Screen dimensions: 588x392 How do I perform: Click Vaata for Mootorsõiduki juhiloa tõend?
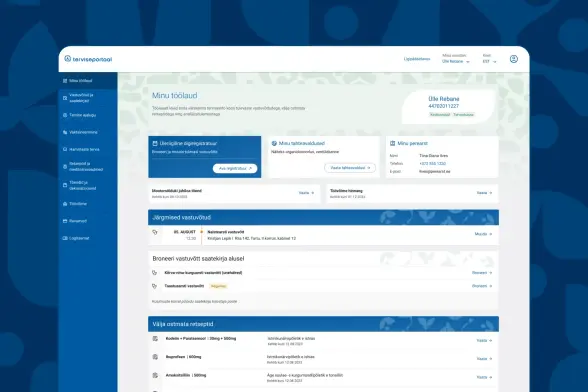(306, 193)
